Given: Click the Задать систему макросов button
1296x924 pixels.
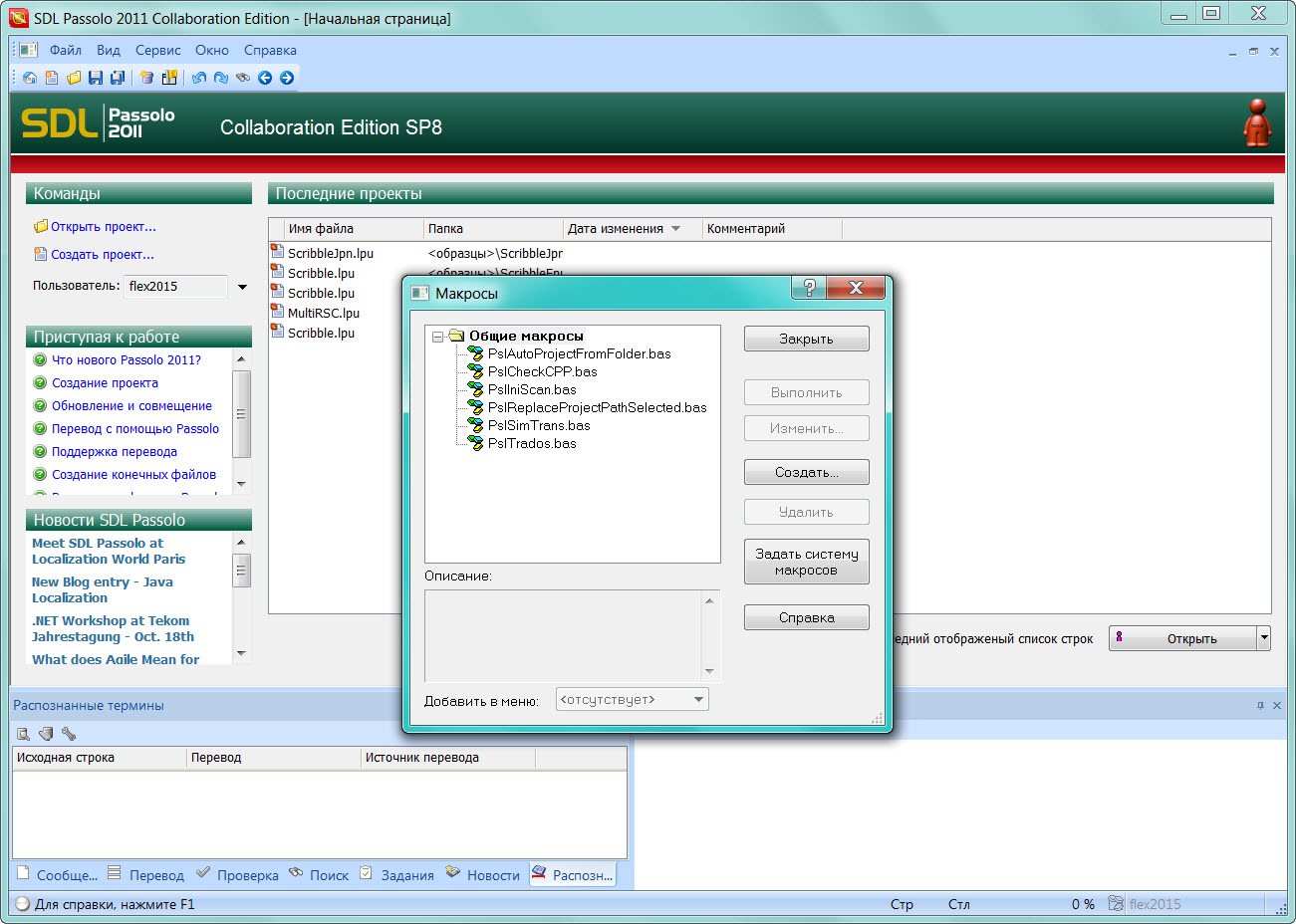Looking at the screenshot, I should point(806,562).
